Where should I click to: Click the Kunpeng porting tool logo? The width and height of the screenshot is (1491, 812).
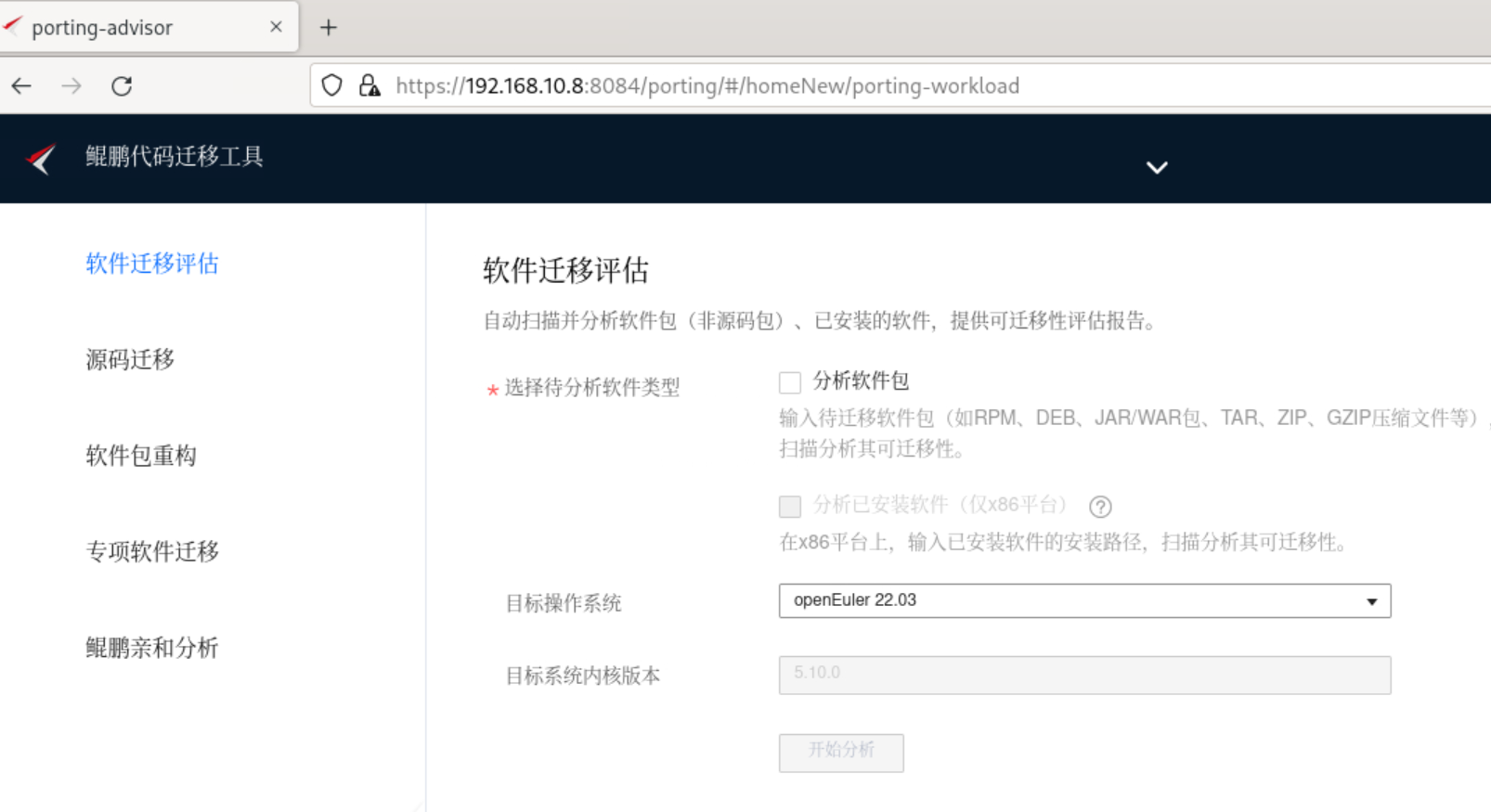pos(41,159)
